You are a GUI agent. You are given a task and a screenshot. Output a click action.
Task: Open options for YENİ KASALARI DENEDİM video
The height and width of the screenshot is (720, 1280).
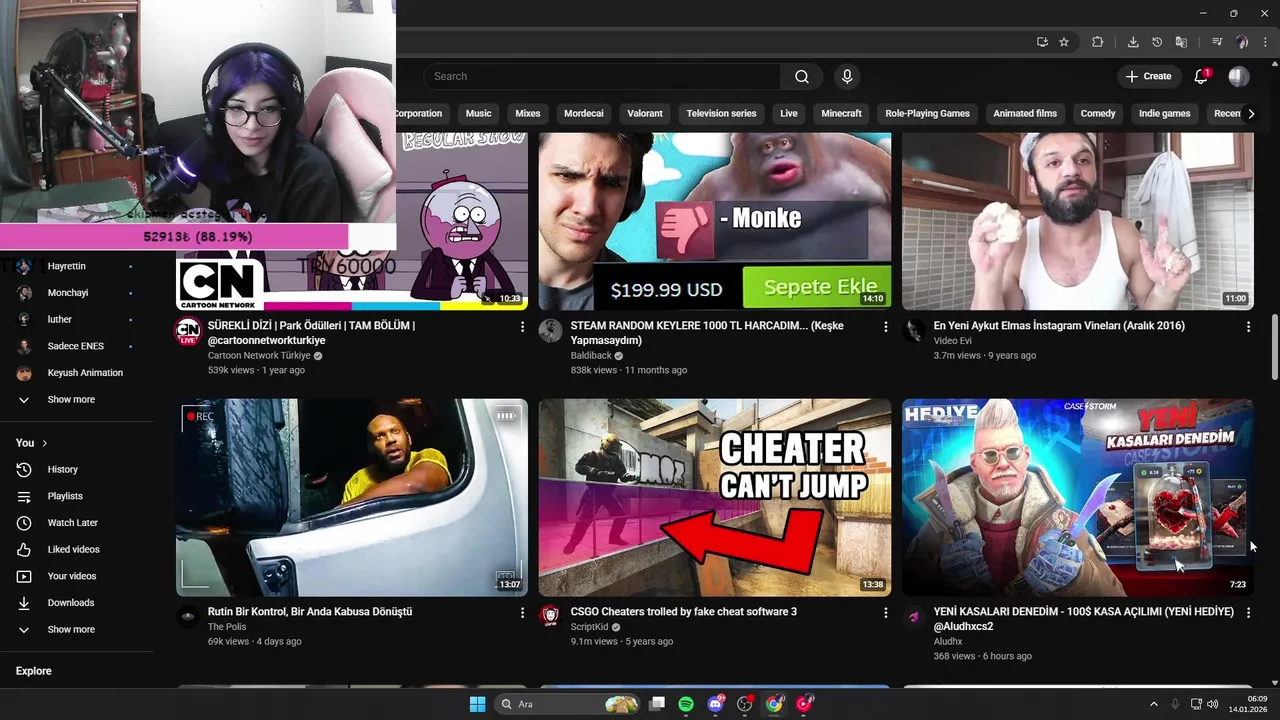pos(1248,613)
